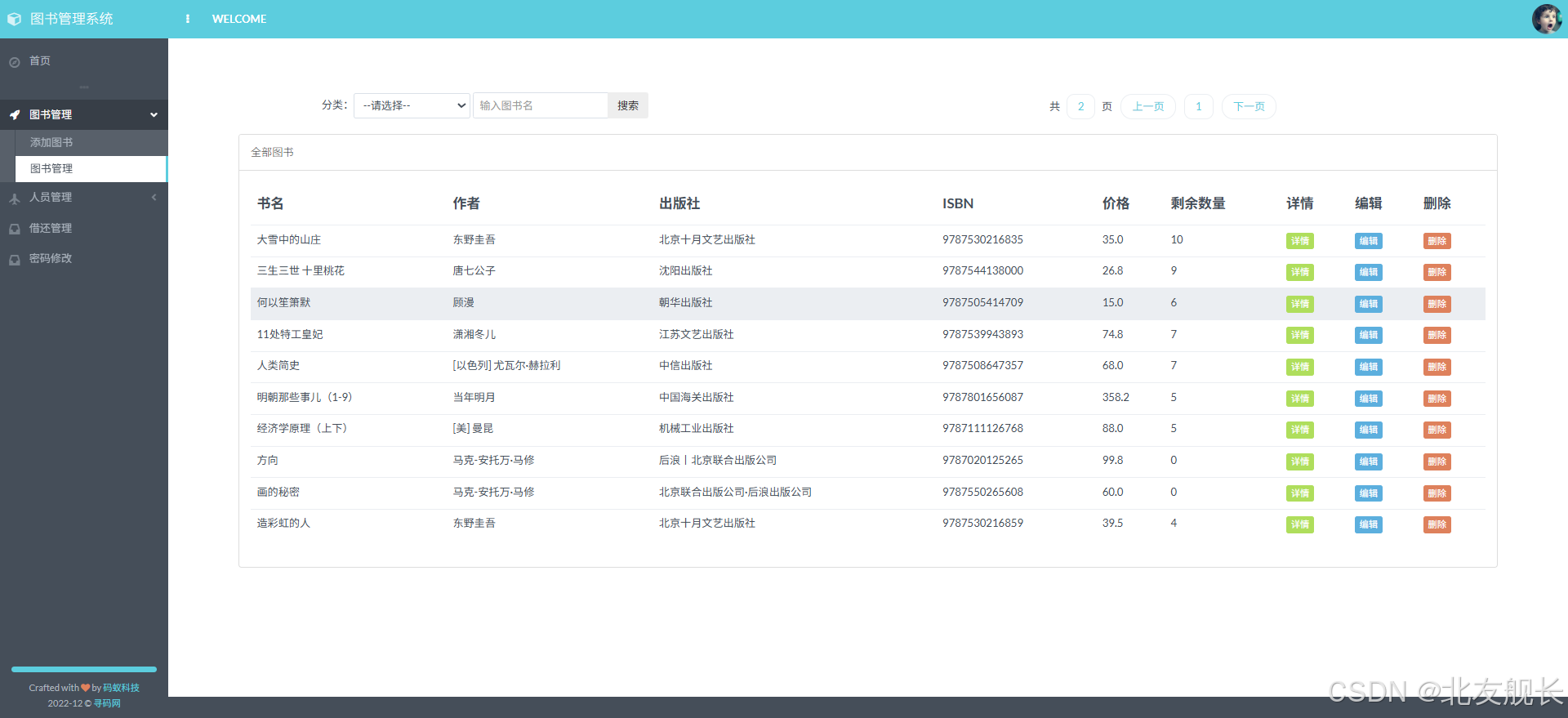Image resolution: width=1568 pixels, height=718 pixels.
Task: Expand the 人员管理 menu arrow
Action: click(x=154, y=198)
